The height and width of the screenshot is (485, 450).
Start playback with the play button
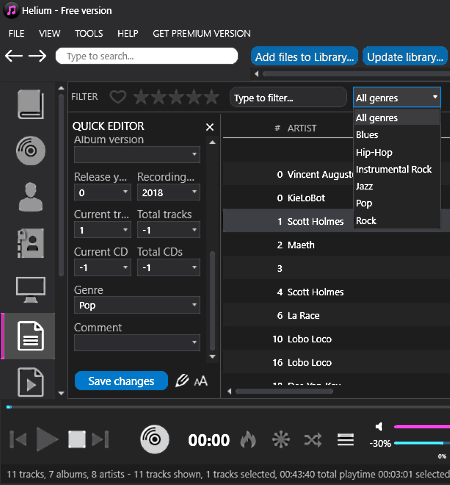(x=47, y=439)
